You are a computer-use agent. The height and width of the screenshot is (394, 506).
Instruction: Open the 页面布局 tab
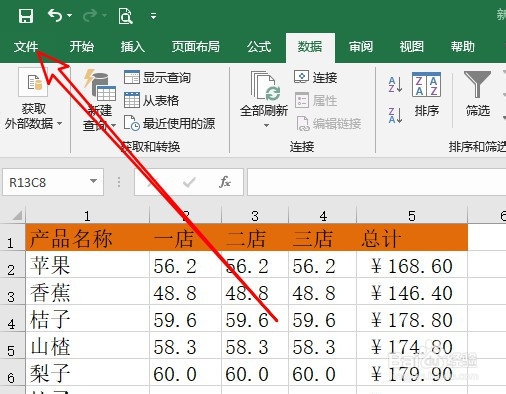[196, 46]
